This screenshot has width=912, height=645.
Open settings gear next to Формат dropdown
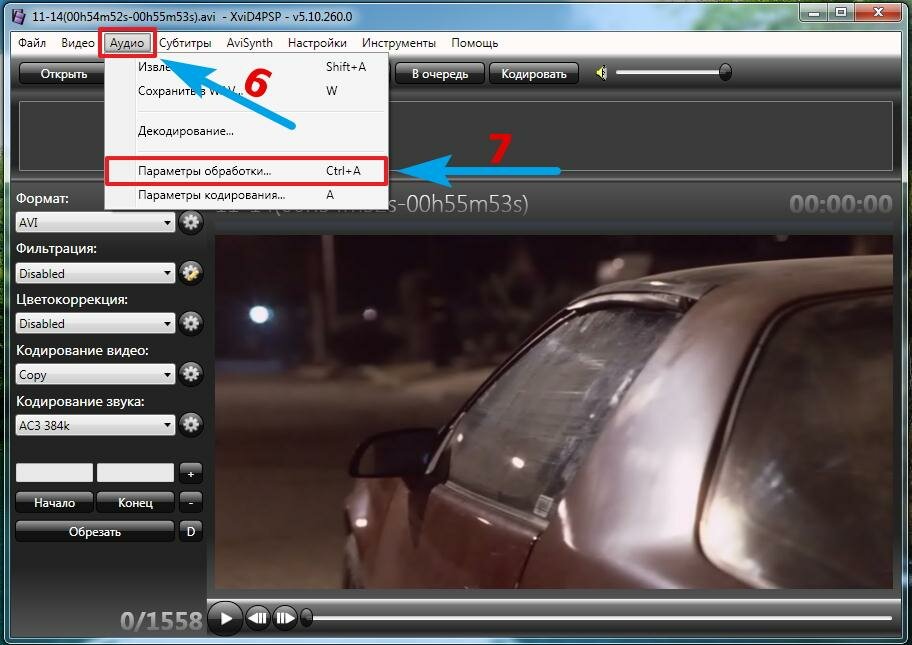(x=191, y=222)
